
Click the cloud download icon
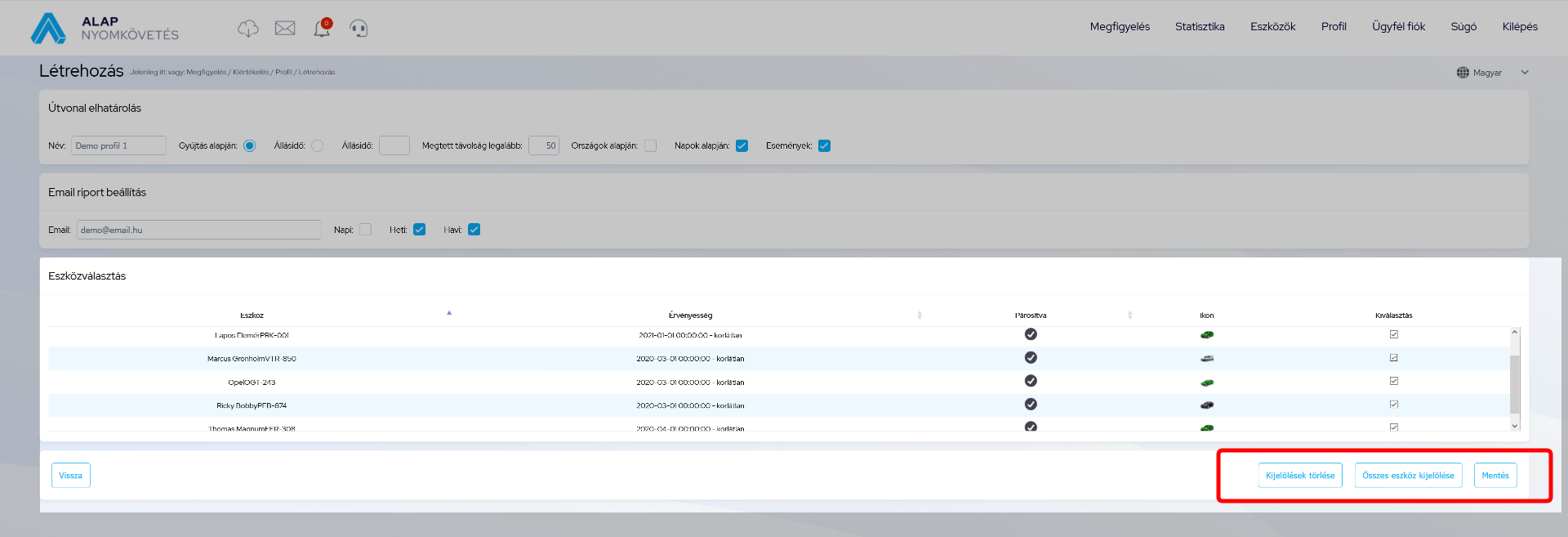(247, 29)
